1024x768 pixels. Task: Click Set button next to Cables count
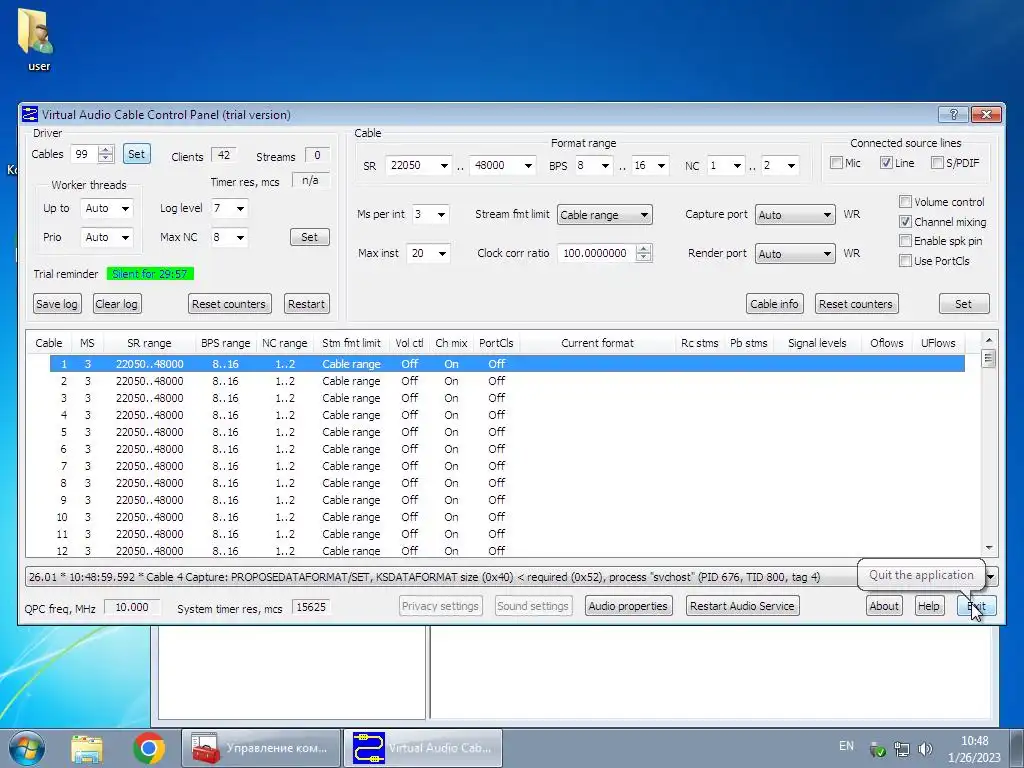[136, 154]
